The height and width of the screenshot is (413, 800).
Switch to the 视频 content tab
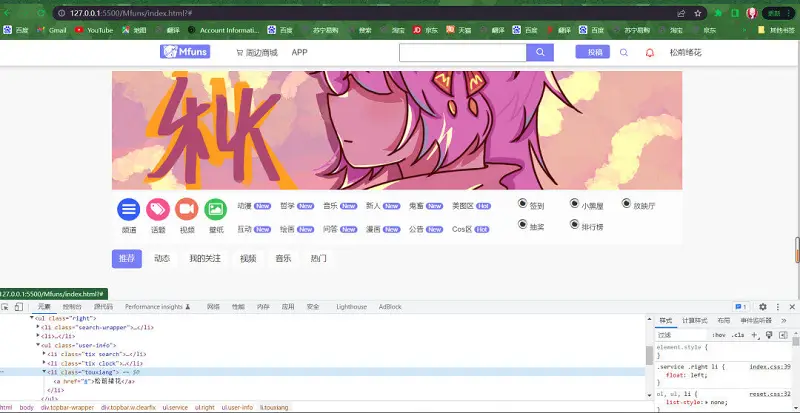[248, 258]
